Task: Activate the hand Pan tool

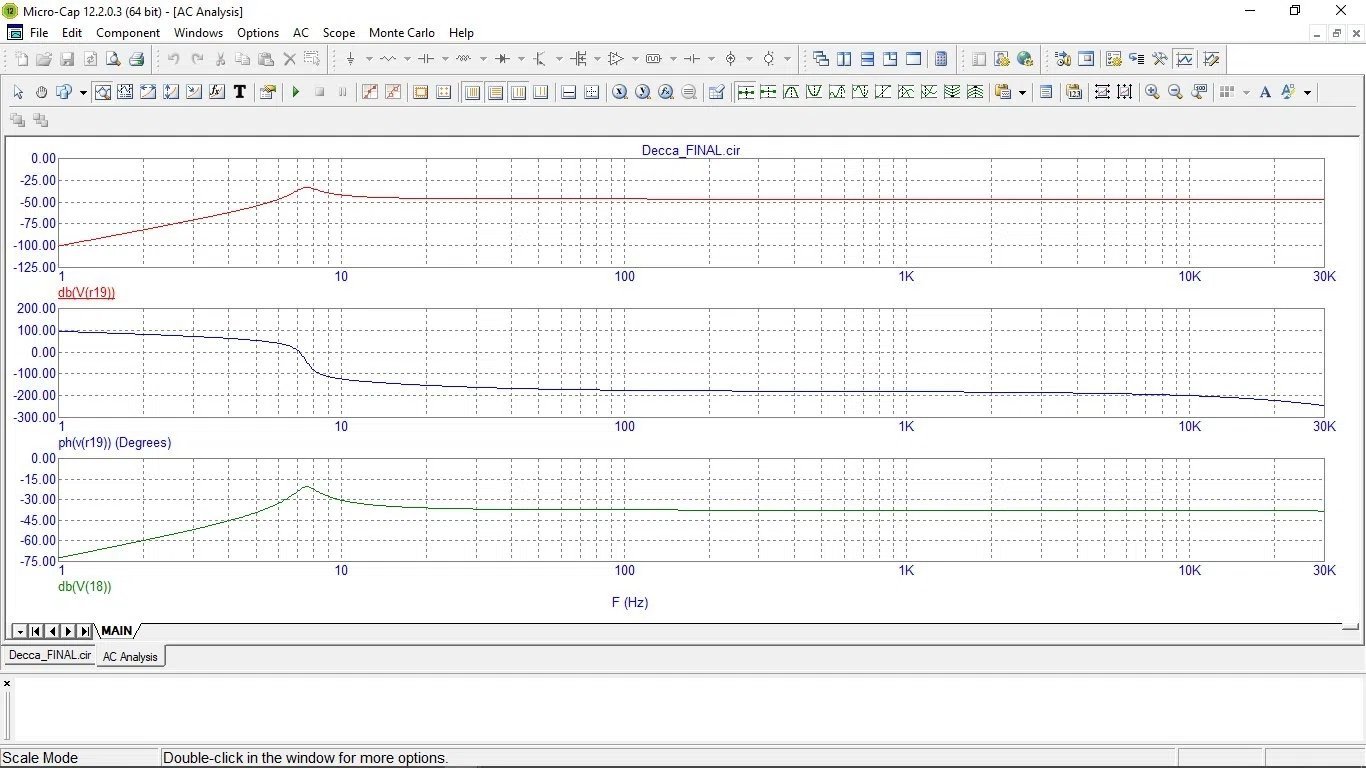Action: (x=41, y=92)
